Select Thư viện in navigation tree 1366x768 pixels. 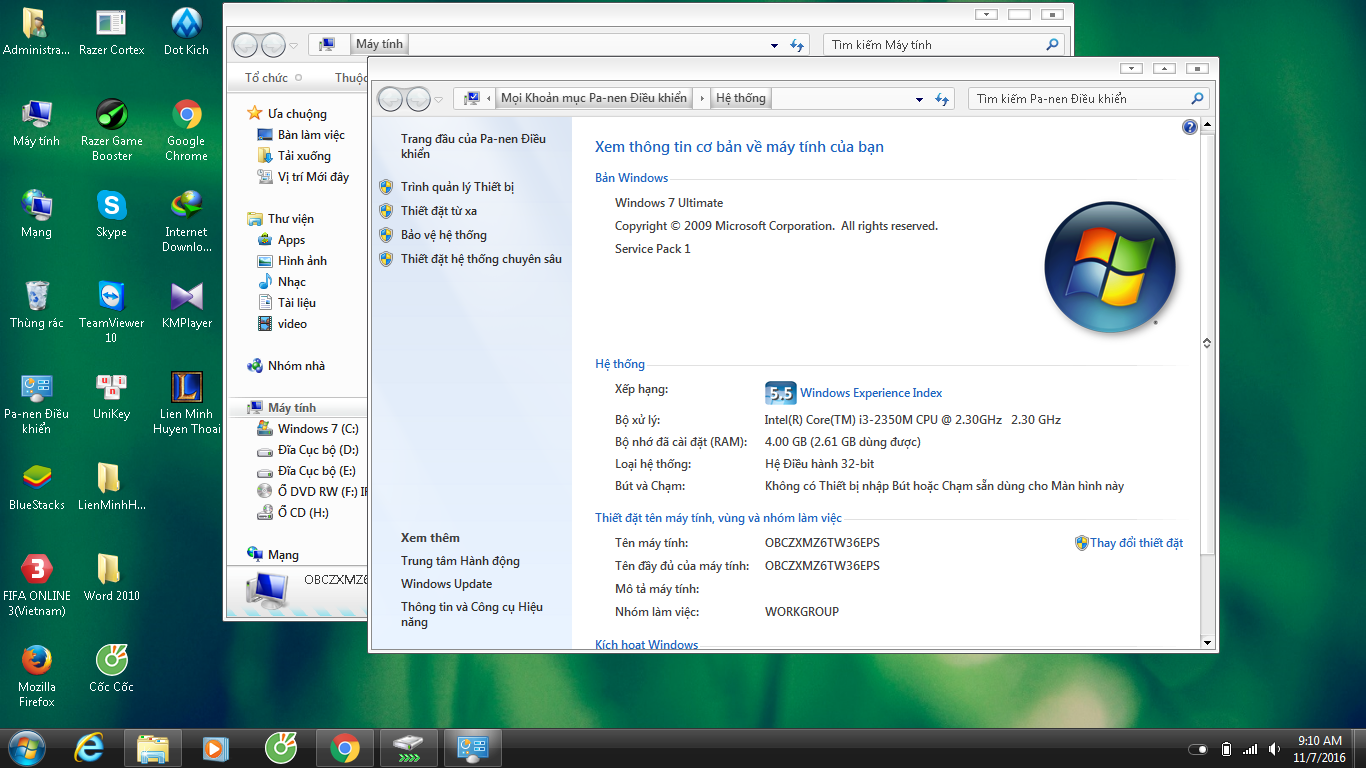[x=291, y=219]
